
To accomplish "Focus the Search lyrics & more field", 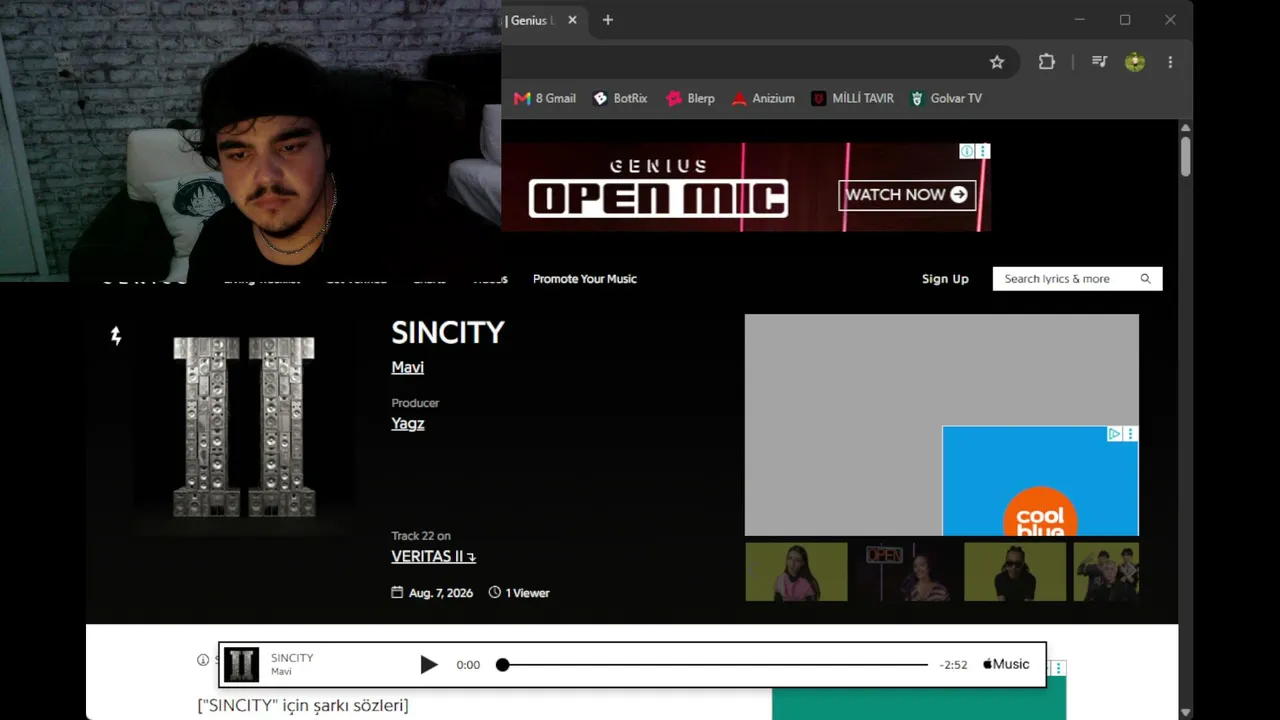I will pos(1077,279).
